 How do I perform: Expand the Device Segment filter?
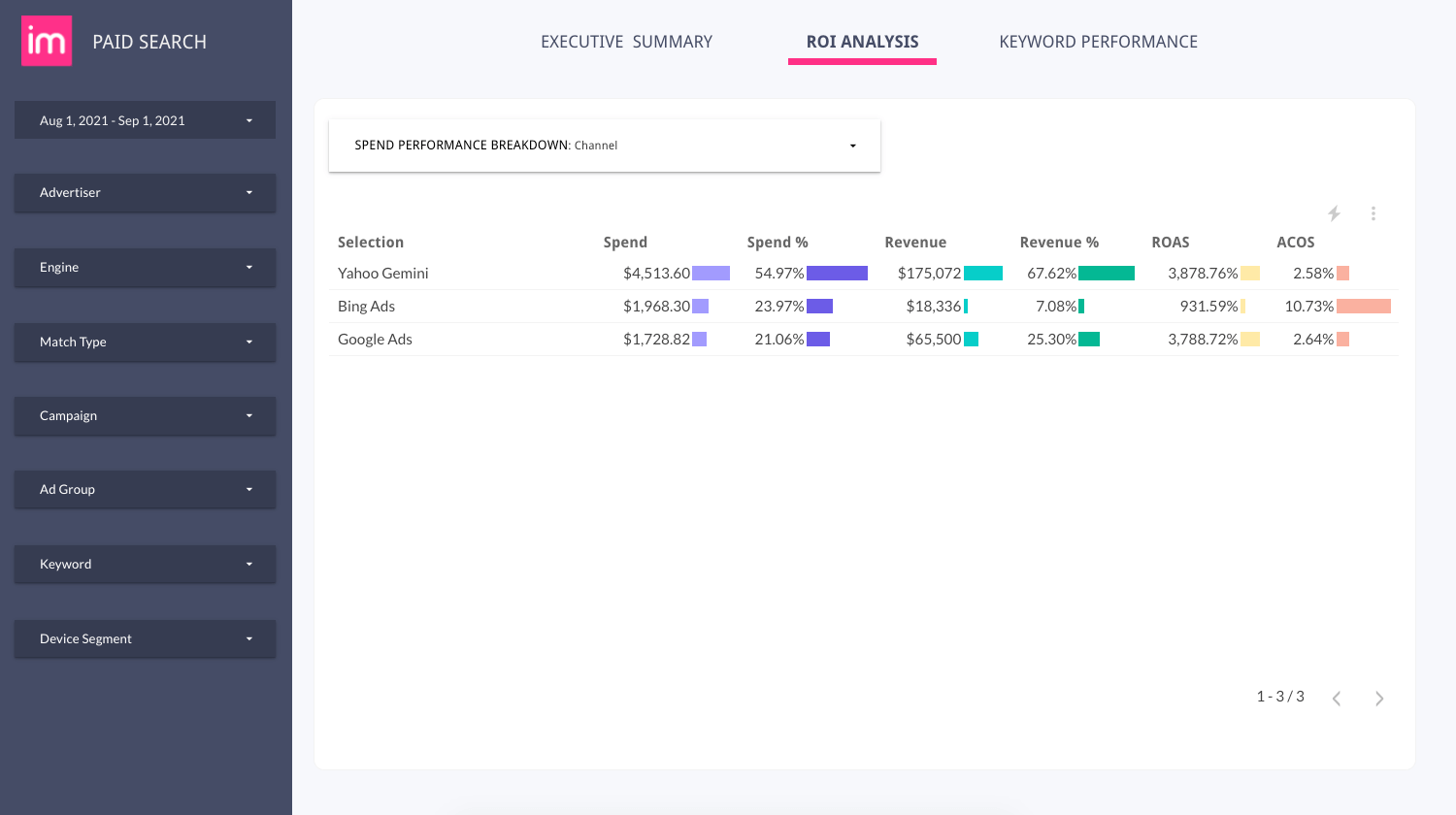click(x=144, y=638)
